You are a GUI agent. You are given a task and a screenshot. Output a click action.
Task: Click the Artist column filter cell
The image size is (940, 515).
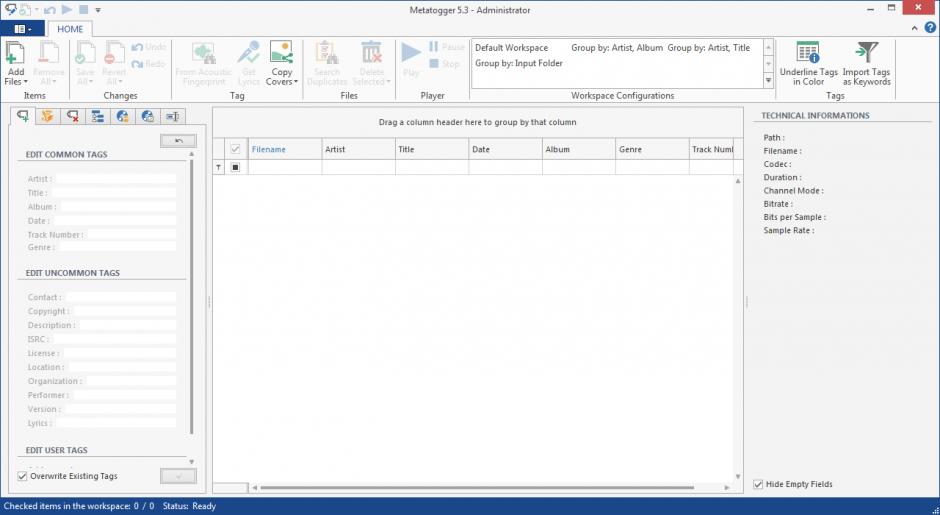[358, 167]
